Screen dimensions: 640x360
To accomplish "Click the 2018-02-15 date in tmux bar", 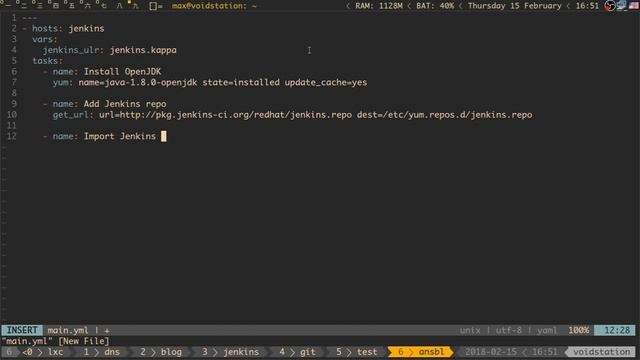I will [x=491, y=352].
